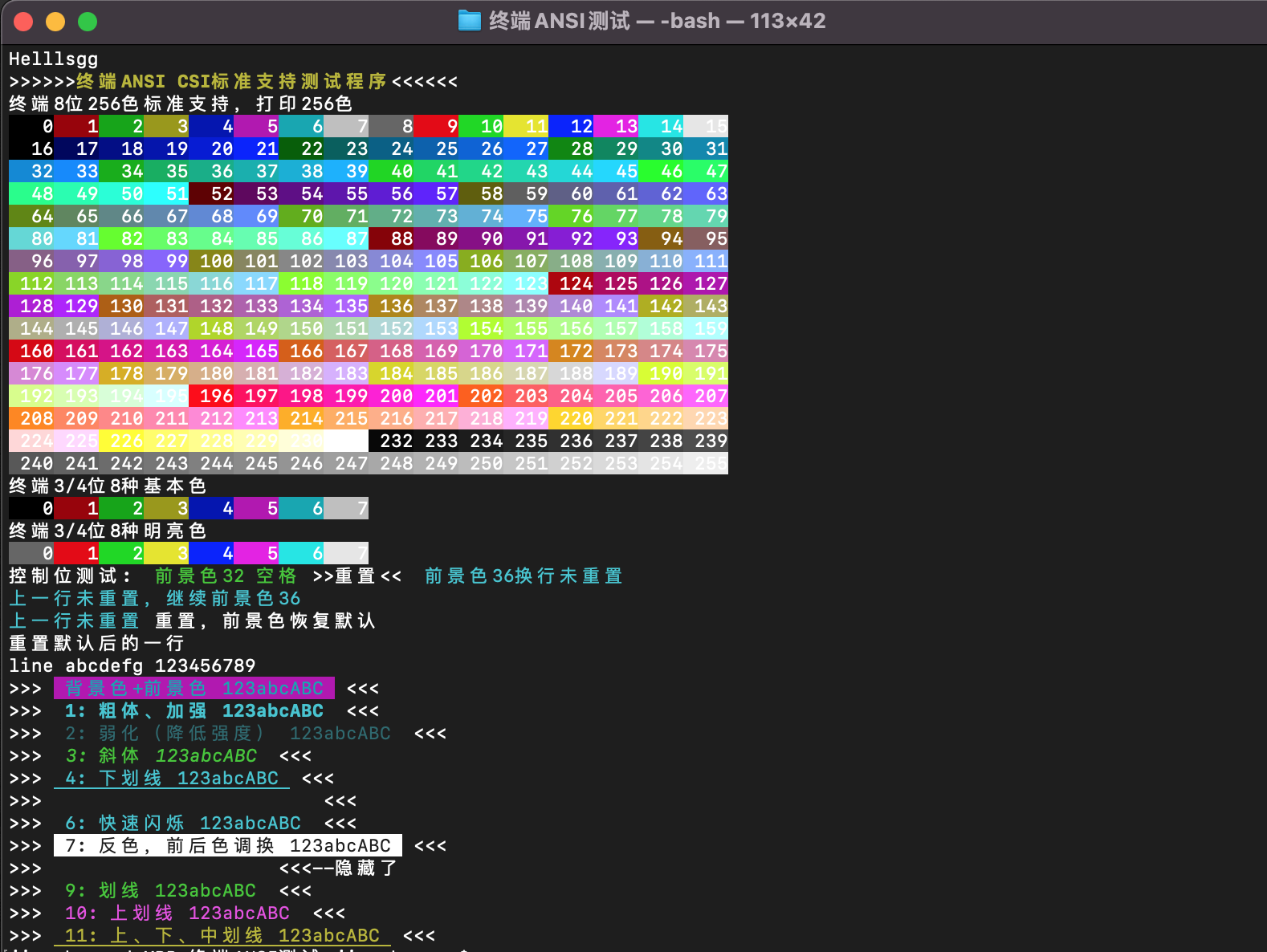Image resolution: width=1267 pixels, height=952 pixels.
Task: Click the text '>>重置<<'
Action: pyautogui.click(x=357, y=576)
